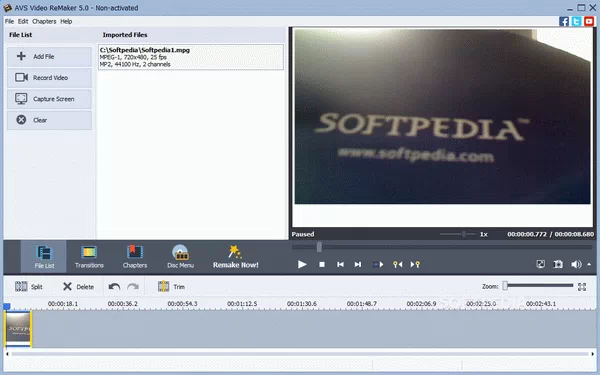Clear the file list

pos(49,120)
